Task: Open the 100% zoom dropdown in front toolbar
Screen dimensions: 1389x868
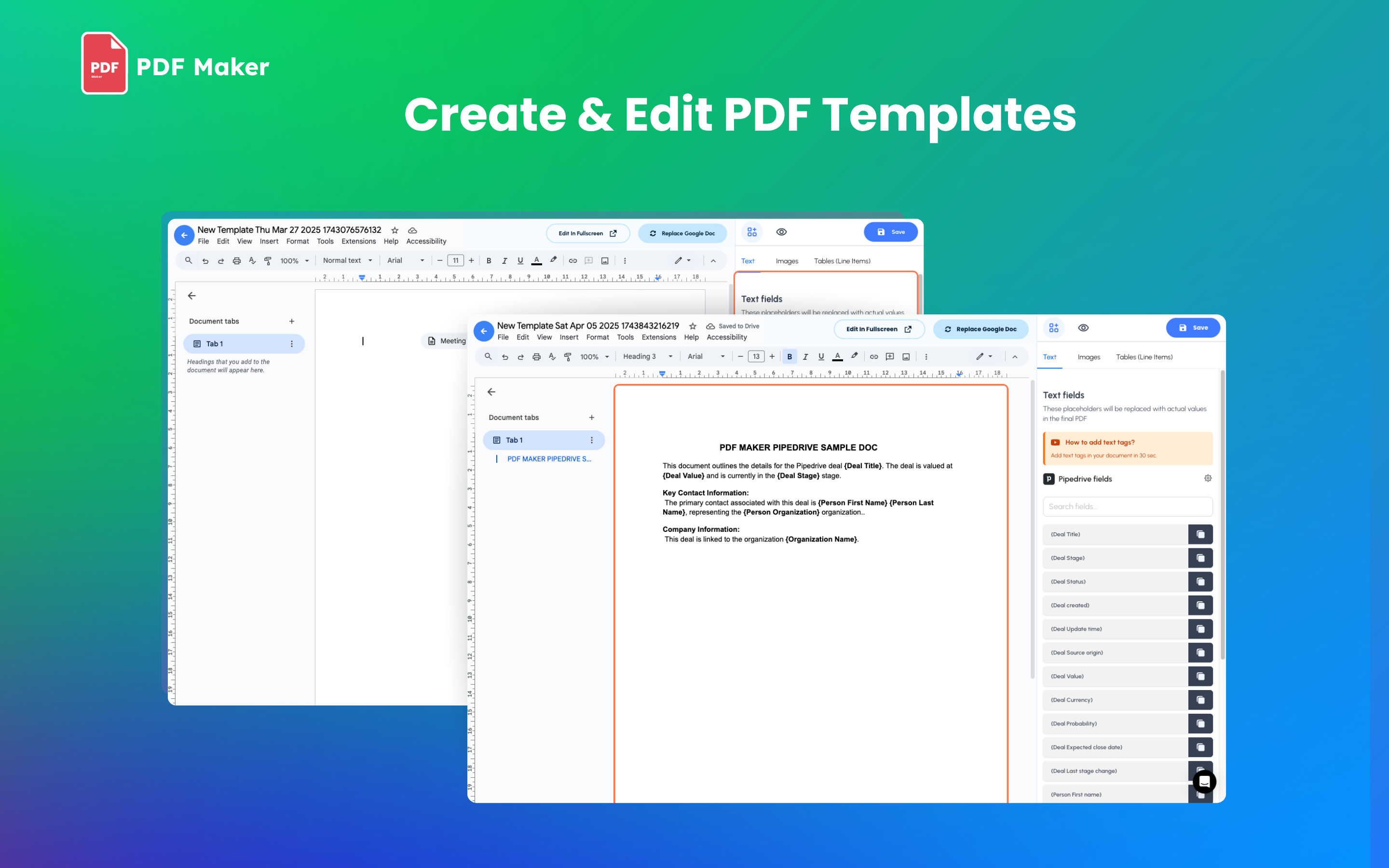Action: pyautogui.click(x=594, y=356)
